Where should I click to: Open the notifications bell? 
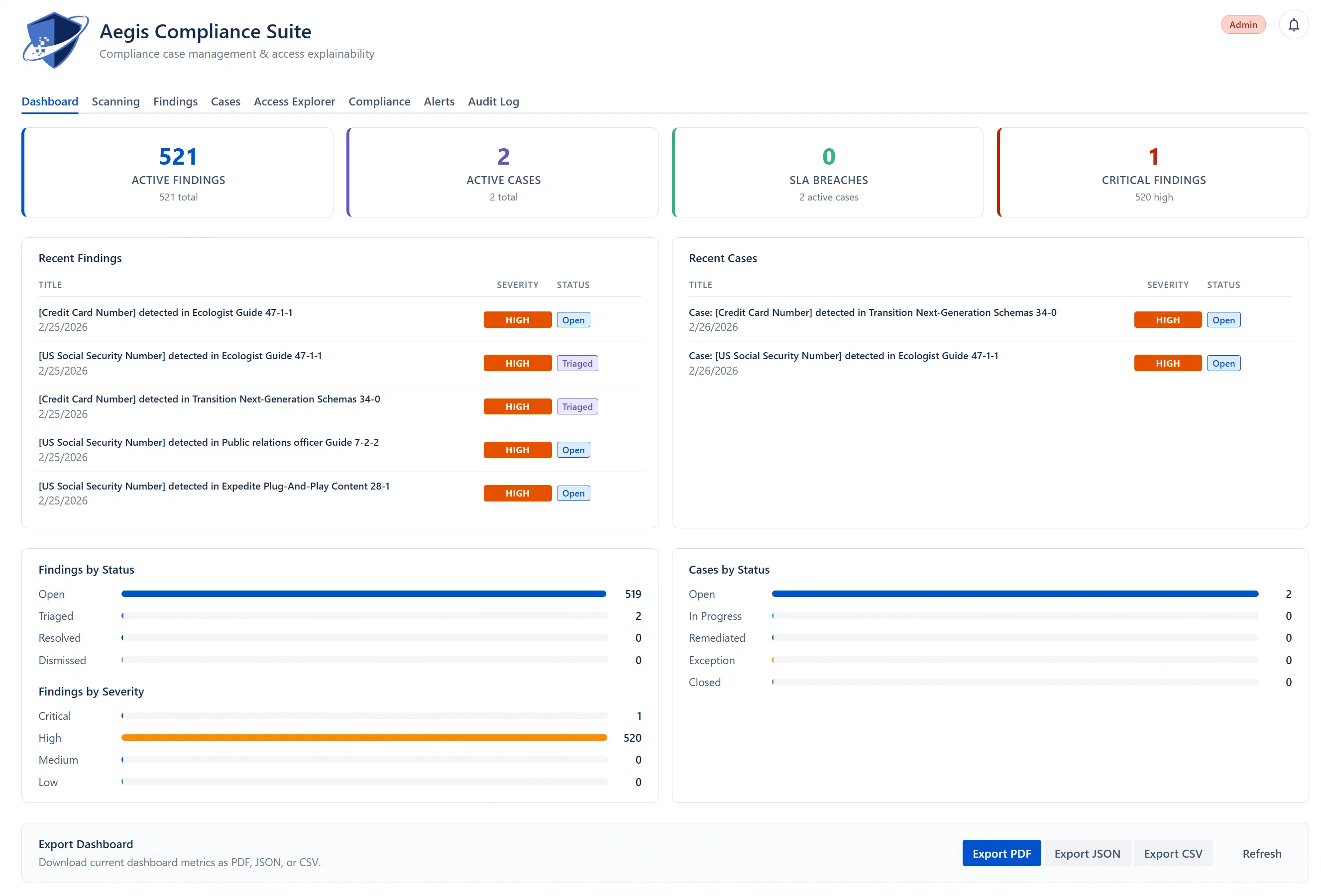[1293, 25]
